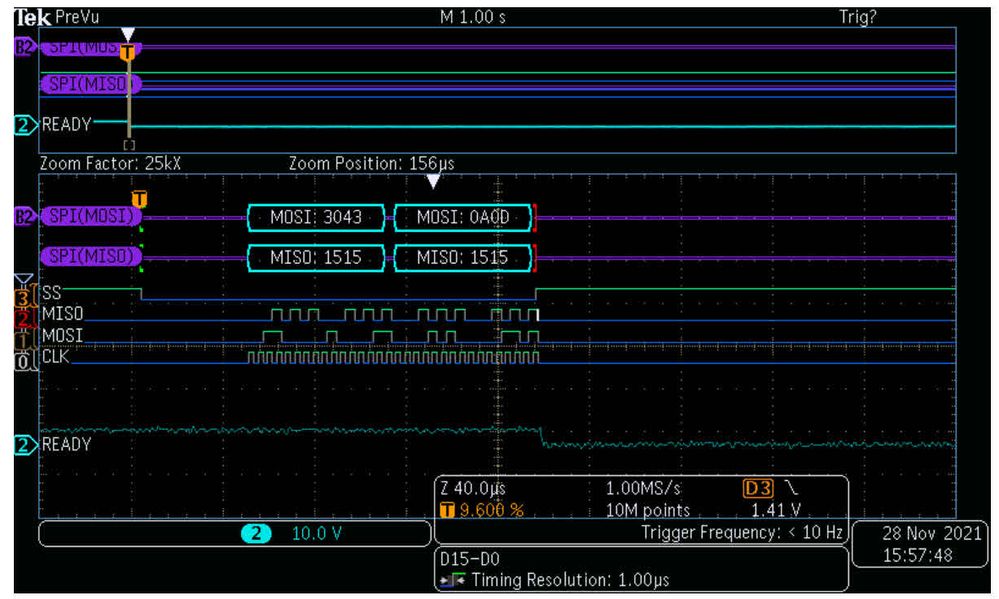Click the Timing Resolution: 1.00µs text
The width and height of the screenshot is (999, 599).
(570, 581)
